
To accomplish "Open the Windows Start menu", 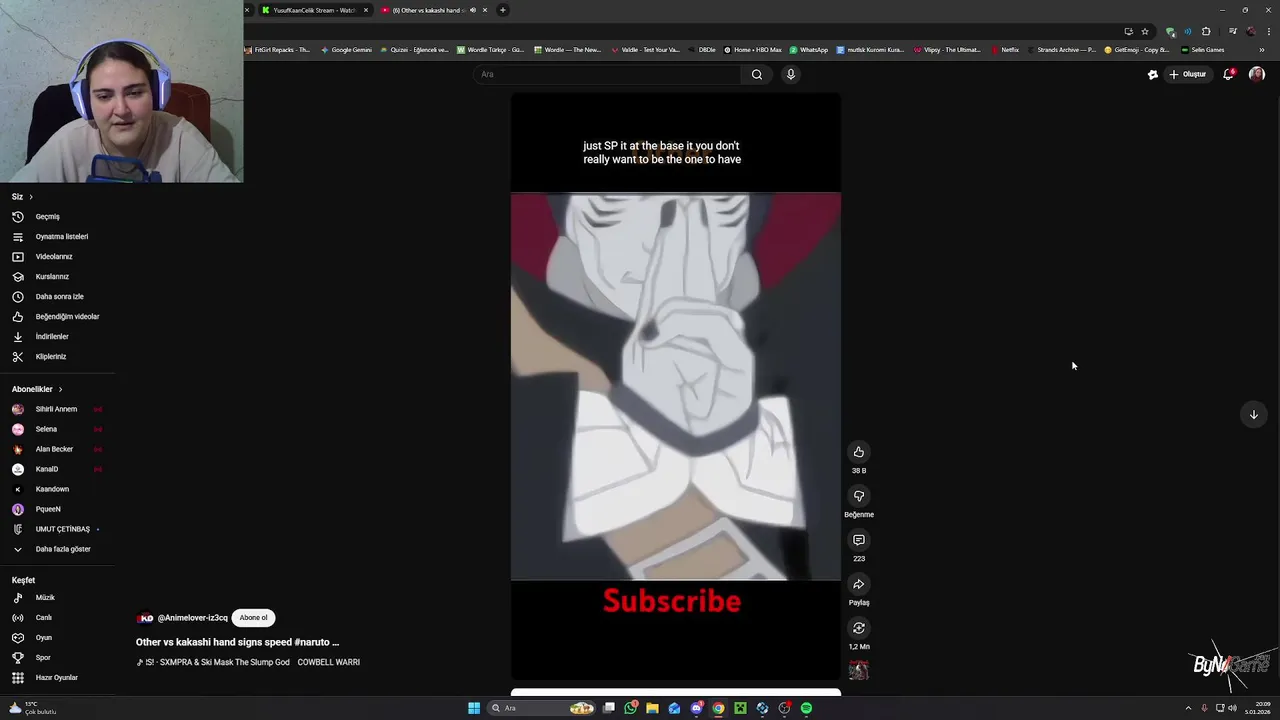I will pyautogui.click(x=474, y=708).
